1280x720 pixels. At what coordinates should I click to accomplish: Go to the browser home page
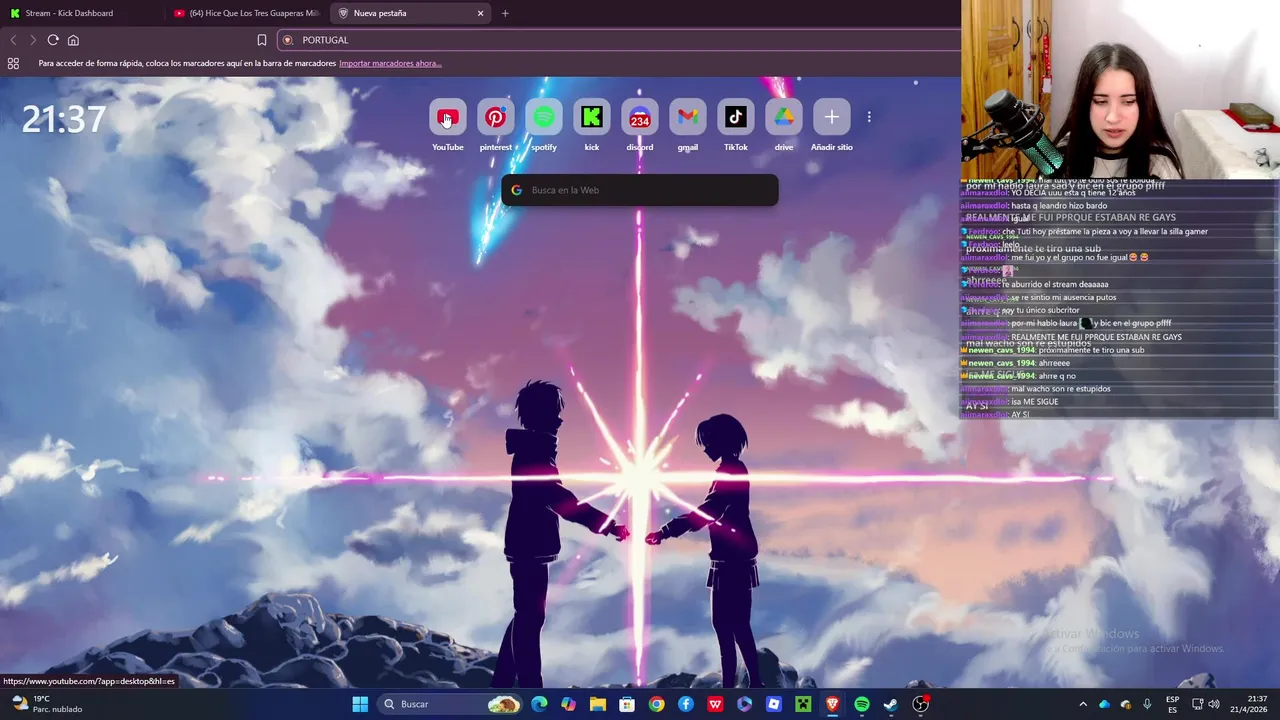(73, 40)
